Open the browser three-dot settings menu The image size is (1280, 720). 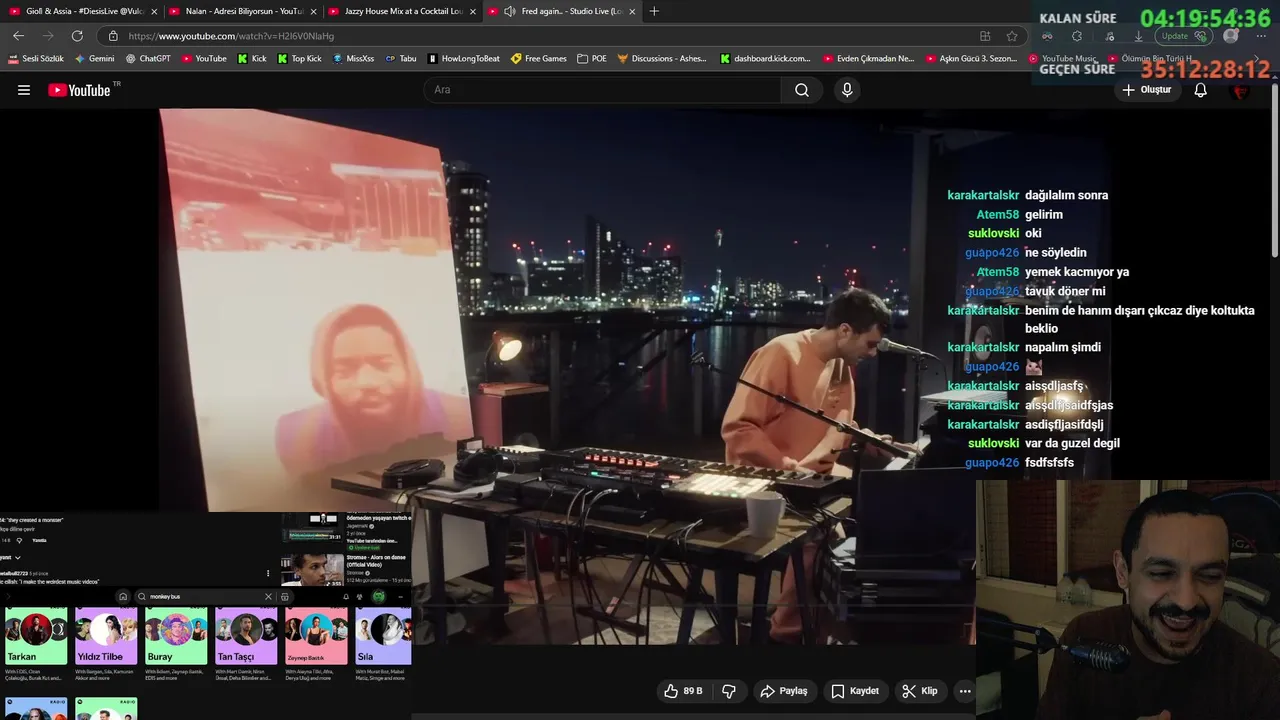(1262, 36)
